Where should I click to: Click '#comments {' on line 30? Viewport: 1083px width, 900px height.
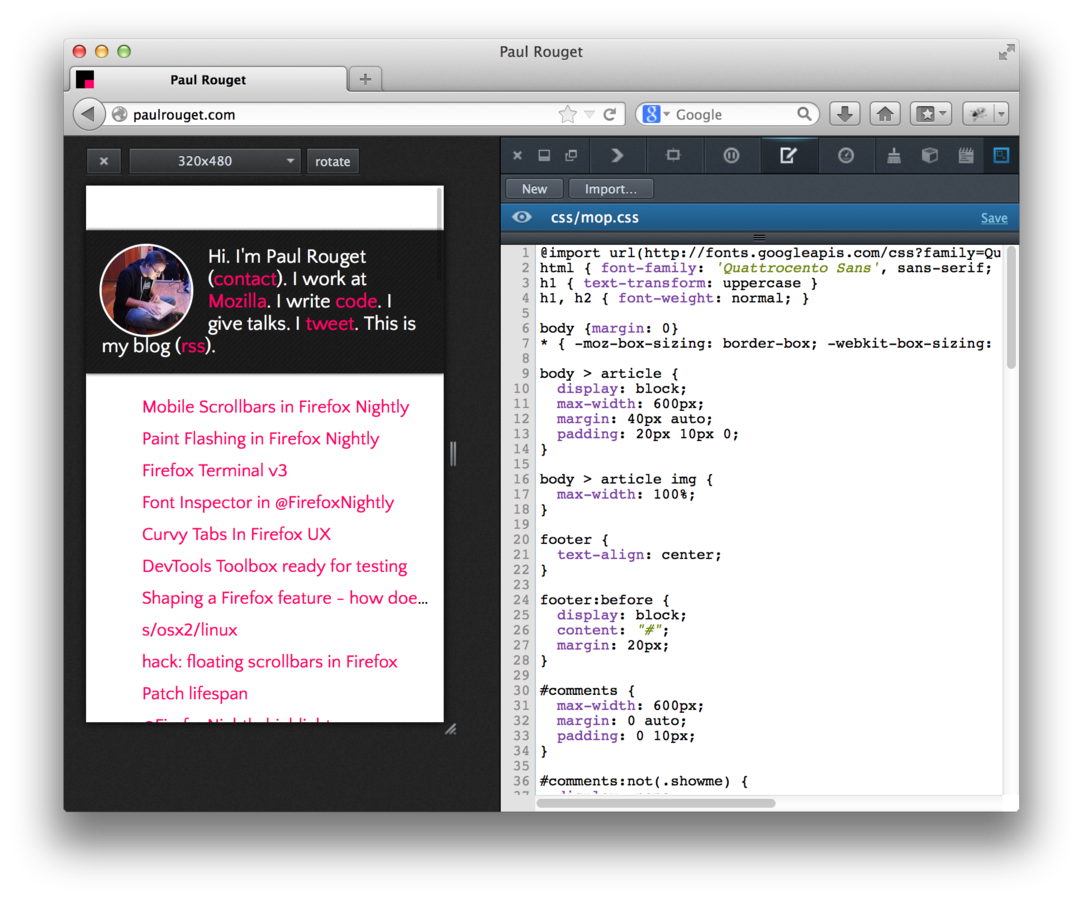coord(586,691)
